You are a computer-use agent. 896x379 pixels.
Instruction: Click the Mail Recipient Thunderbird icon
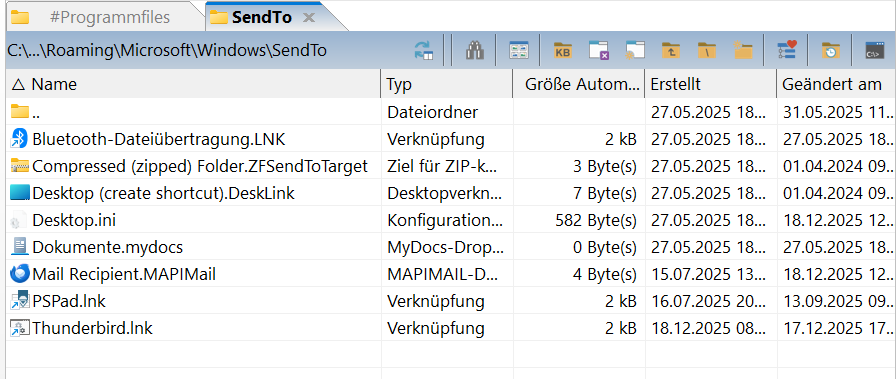point(20,274)
